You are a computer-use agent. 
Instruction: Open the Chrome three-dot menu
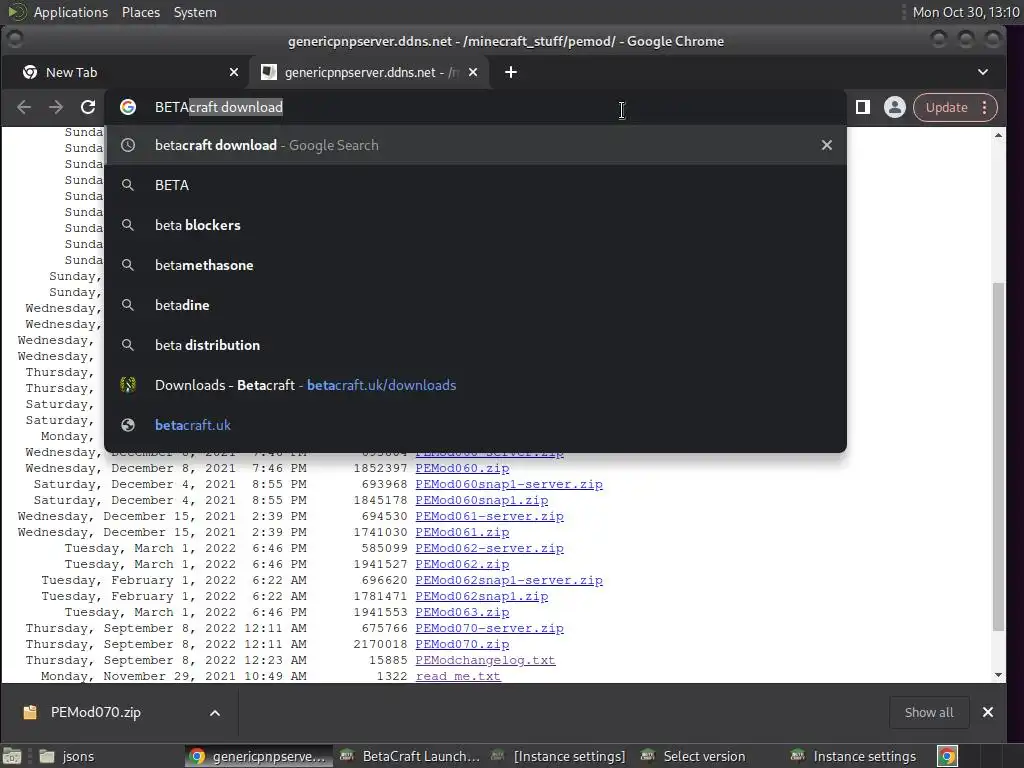[x=985, y=107]
